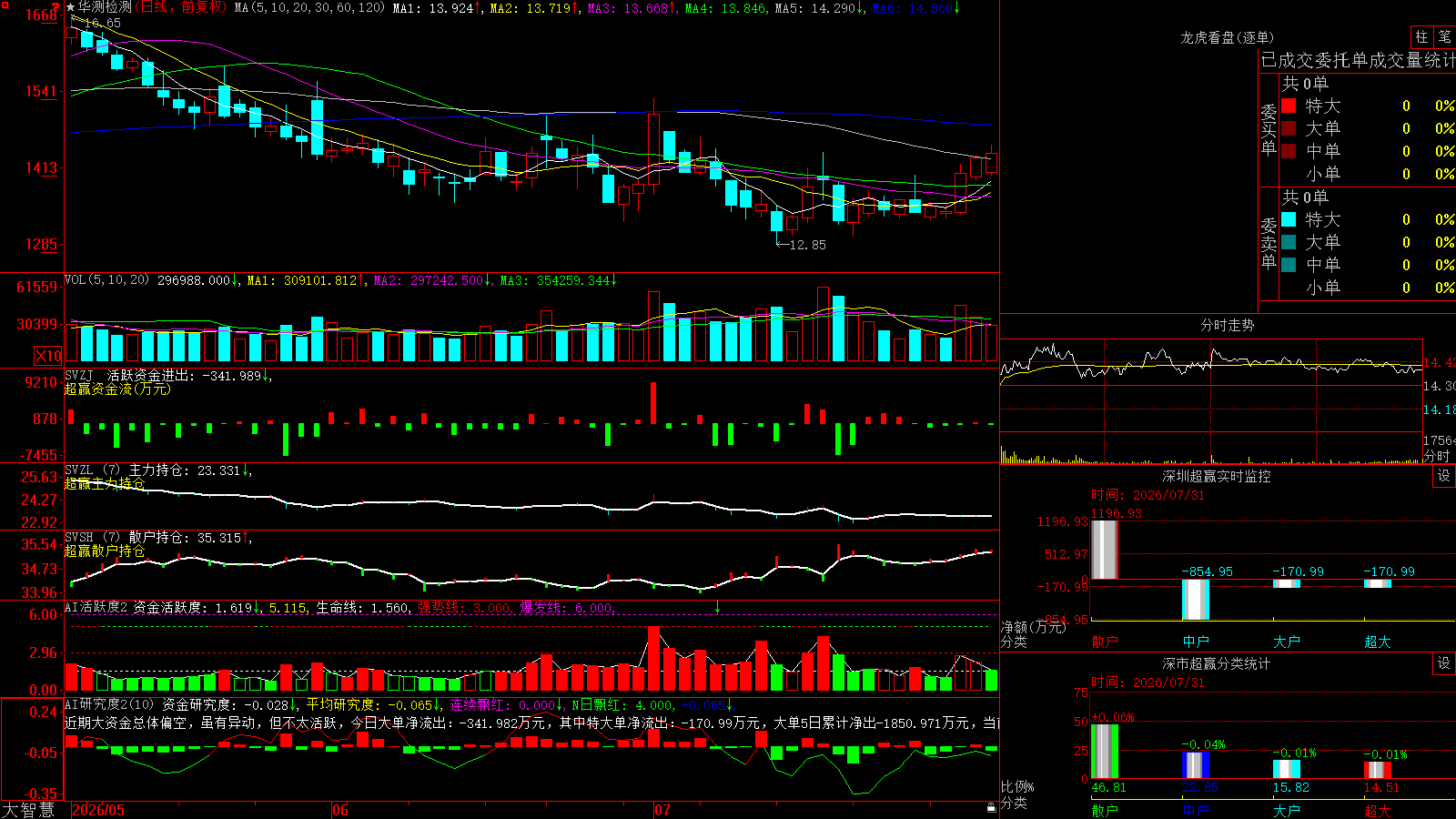The width and height of the screenshot is (1456, 819).
Task: Click the 散户 bar in 深圳超赢实时监控
Action: (x=1105, y=550)
